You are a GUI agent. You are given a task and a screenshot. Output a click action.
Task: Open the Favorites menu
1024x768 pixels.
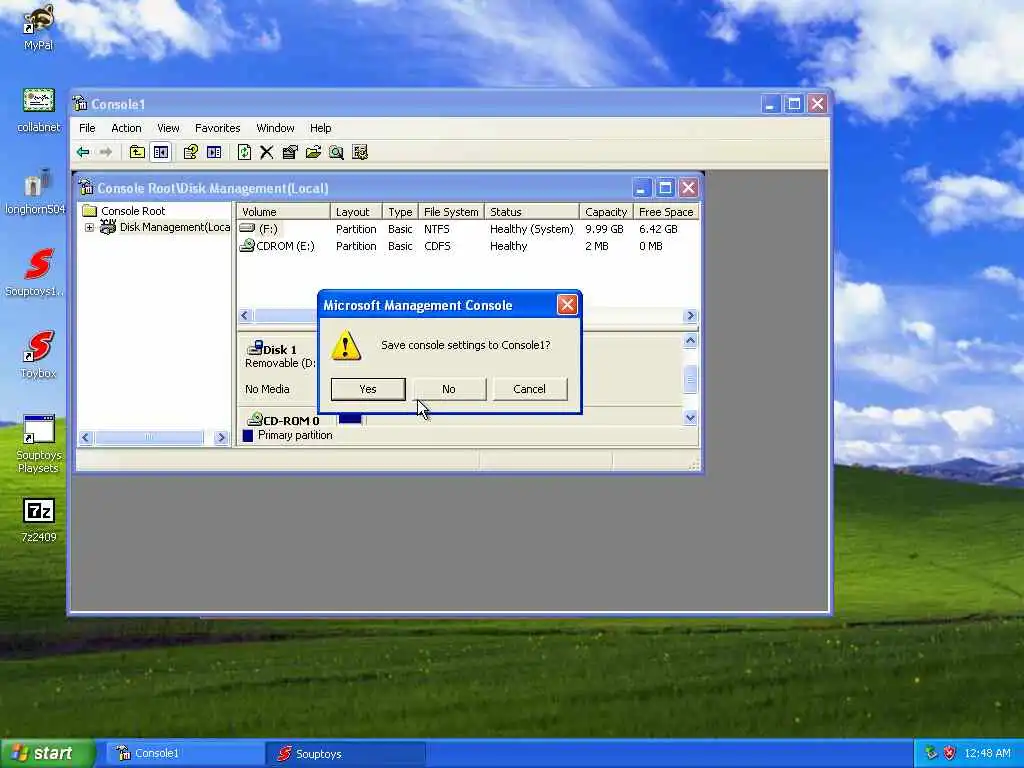[x=217, y=128]
